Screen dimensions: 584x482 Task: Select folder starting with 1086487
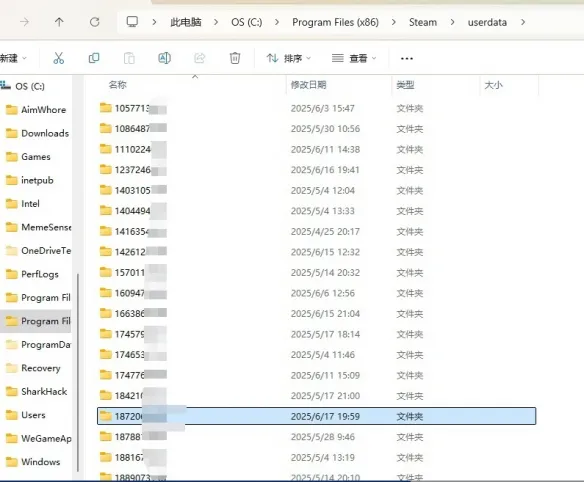(x=317, y=129)
